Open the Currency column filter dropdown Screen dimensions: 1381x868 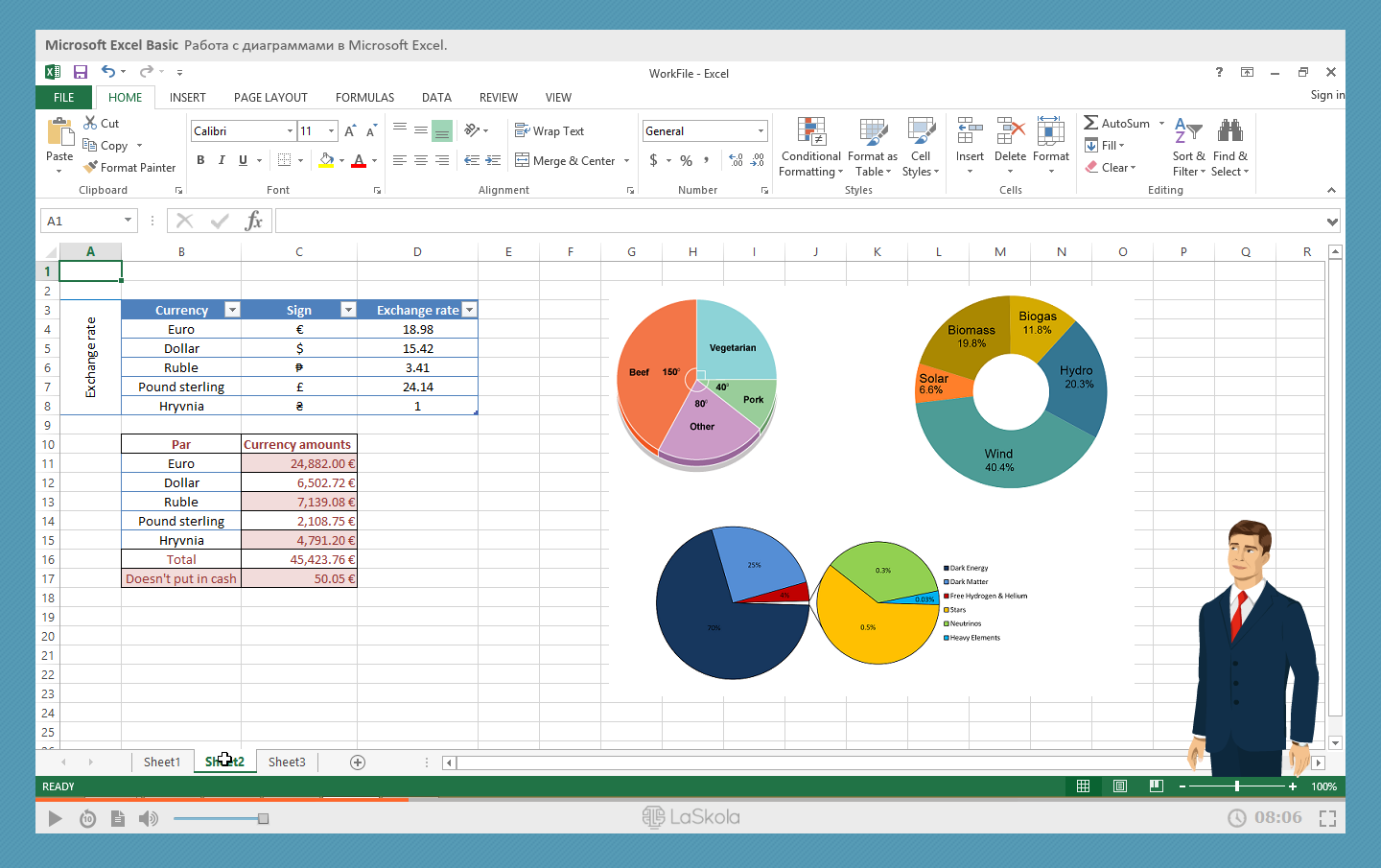[232, 310]
